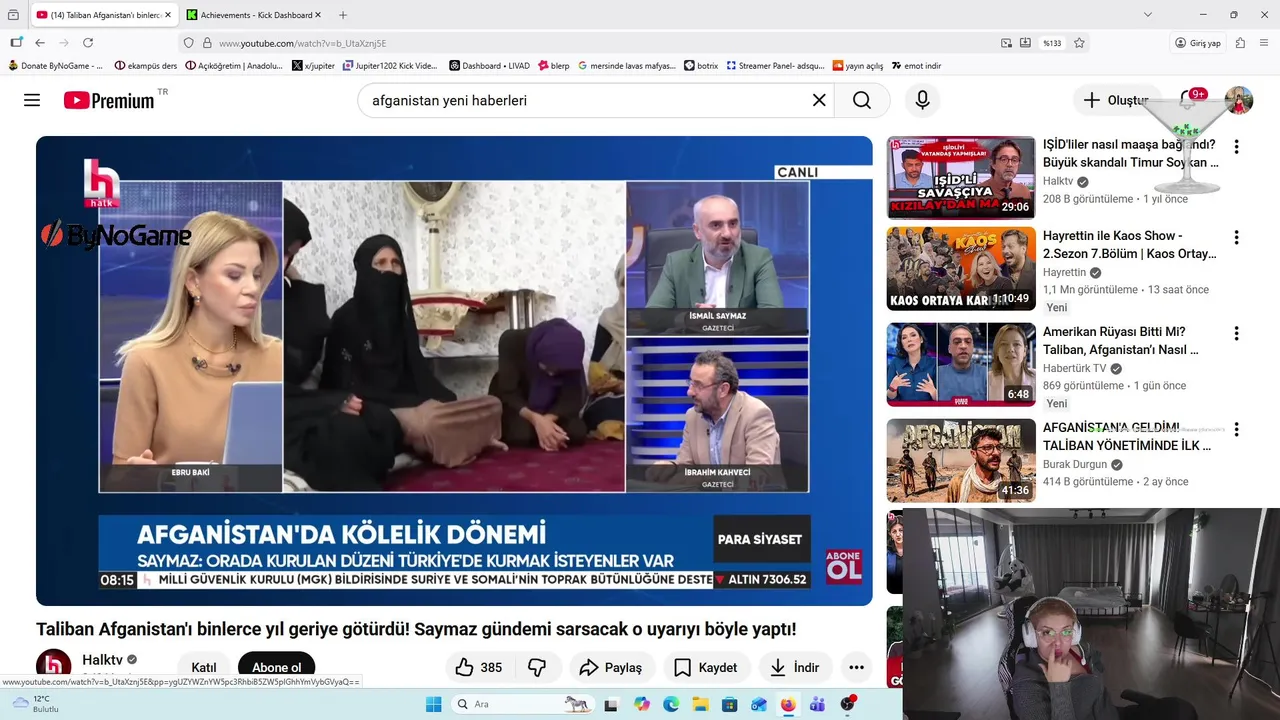This screenshot has width=1280, height=720.
Task: Open the Halktv channel name link
Action: pyautogui.click(x=102, y=660)
